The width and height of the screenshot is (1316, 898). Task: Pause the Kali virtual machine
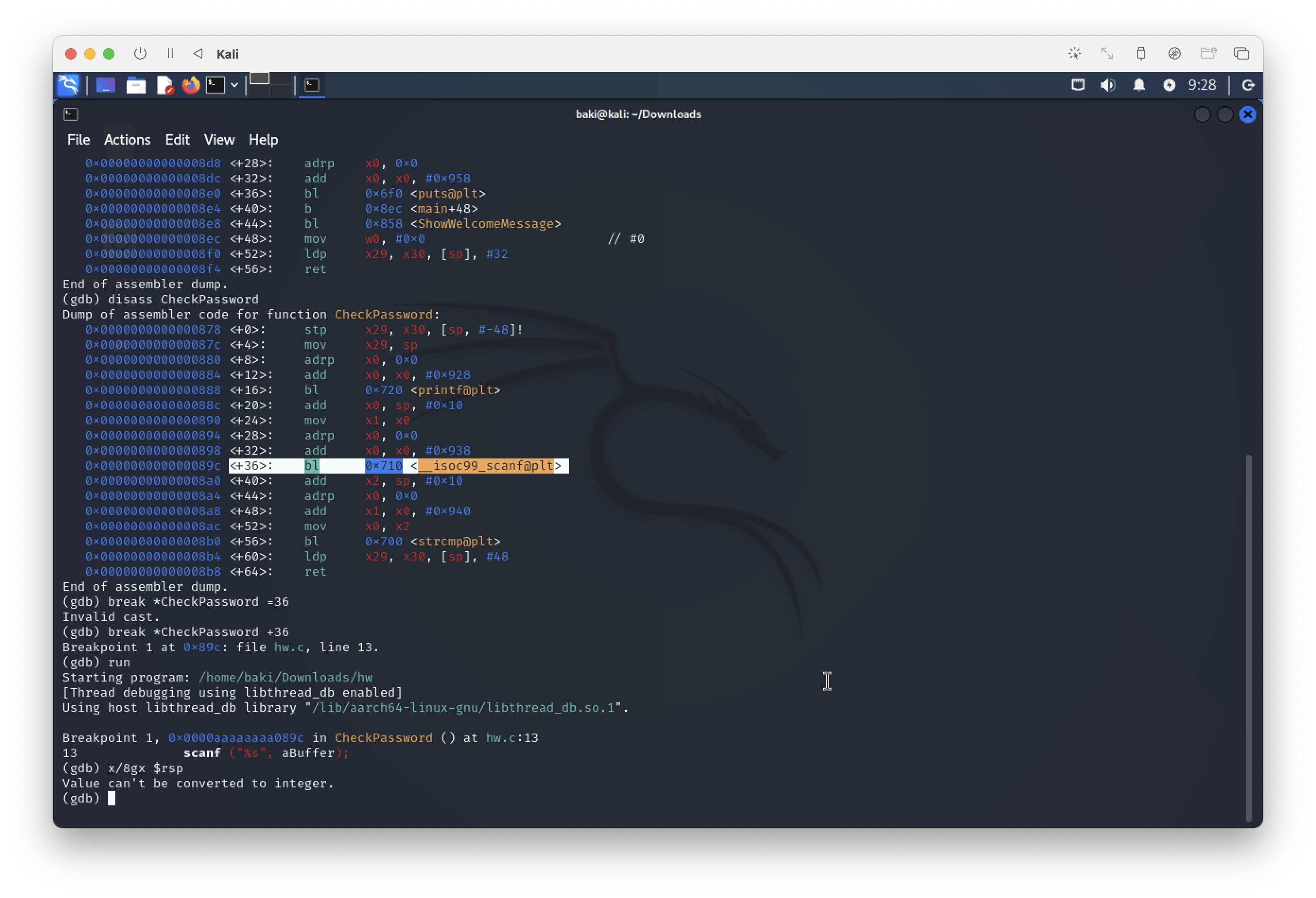click(x=170, y=53)
